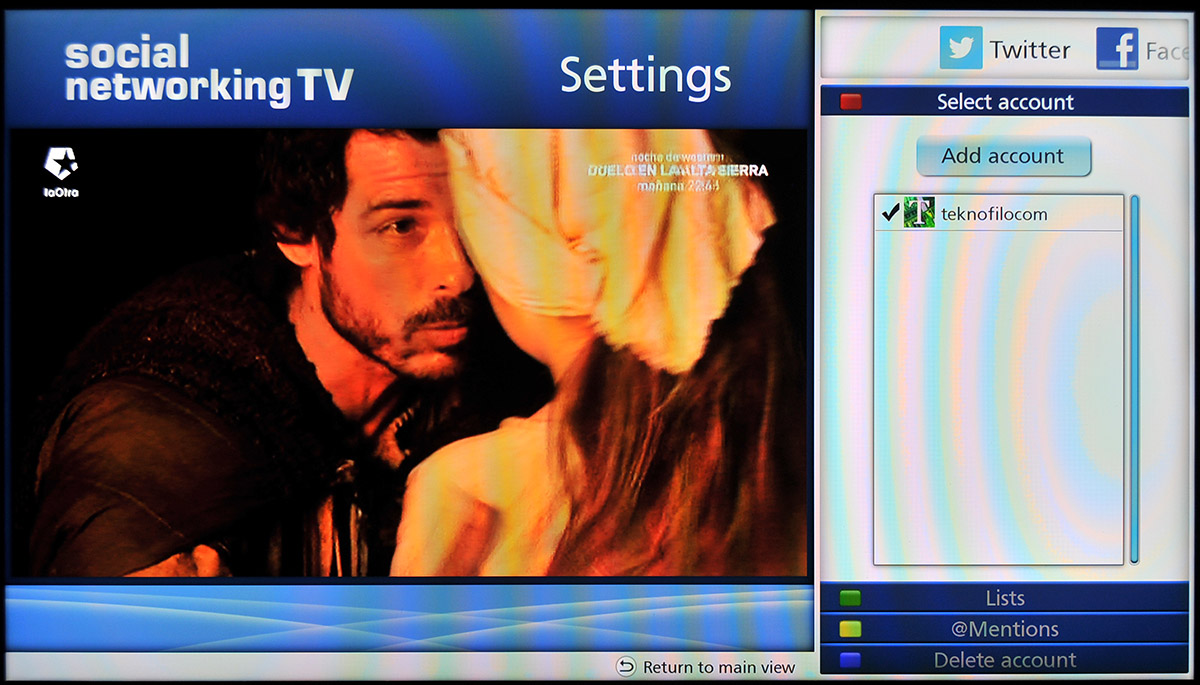Click the teknofilocom profile avatar
The height and width of the screenshot is (685, 1200).
coord(918,213)
